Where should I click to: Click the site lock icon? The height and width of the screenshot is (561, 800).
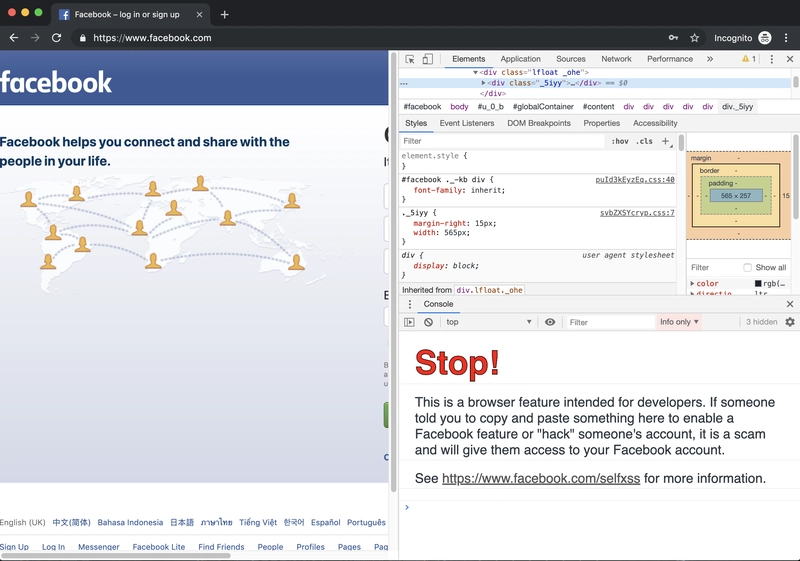tap(83, 38)
